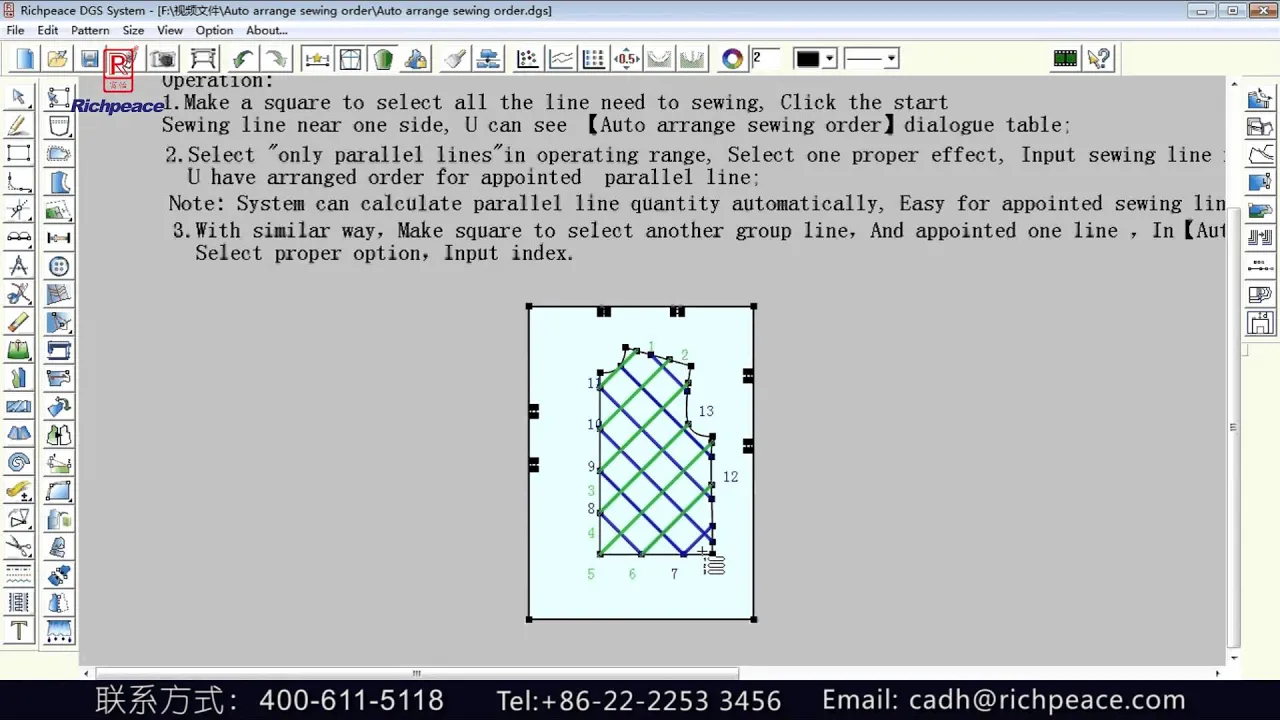The height and width of the screenshot is (720, 1280).
Task: Click the green Undo arrow
Action: (242, 59)
